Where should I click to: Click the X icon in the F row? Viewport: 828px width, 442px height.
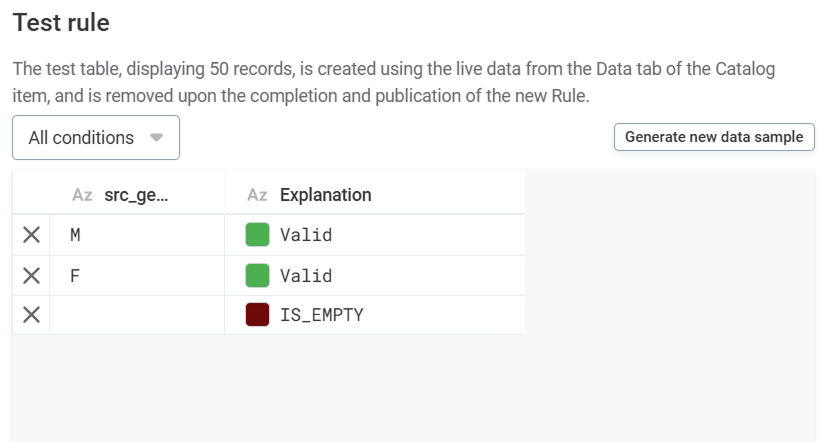tap(31, 275)
